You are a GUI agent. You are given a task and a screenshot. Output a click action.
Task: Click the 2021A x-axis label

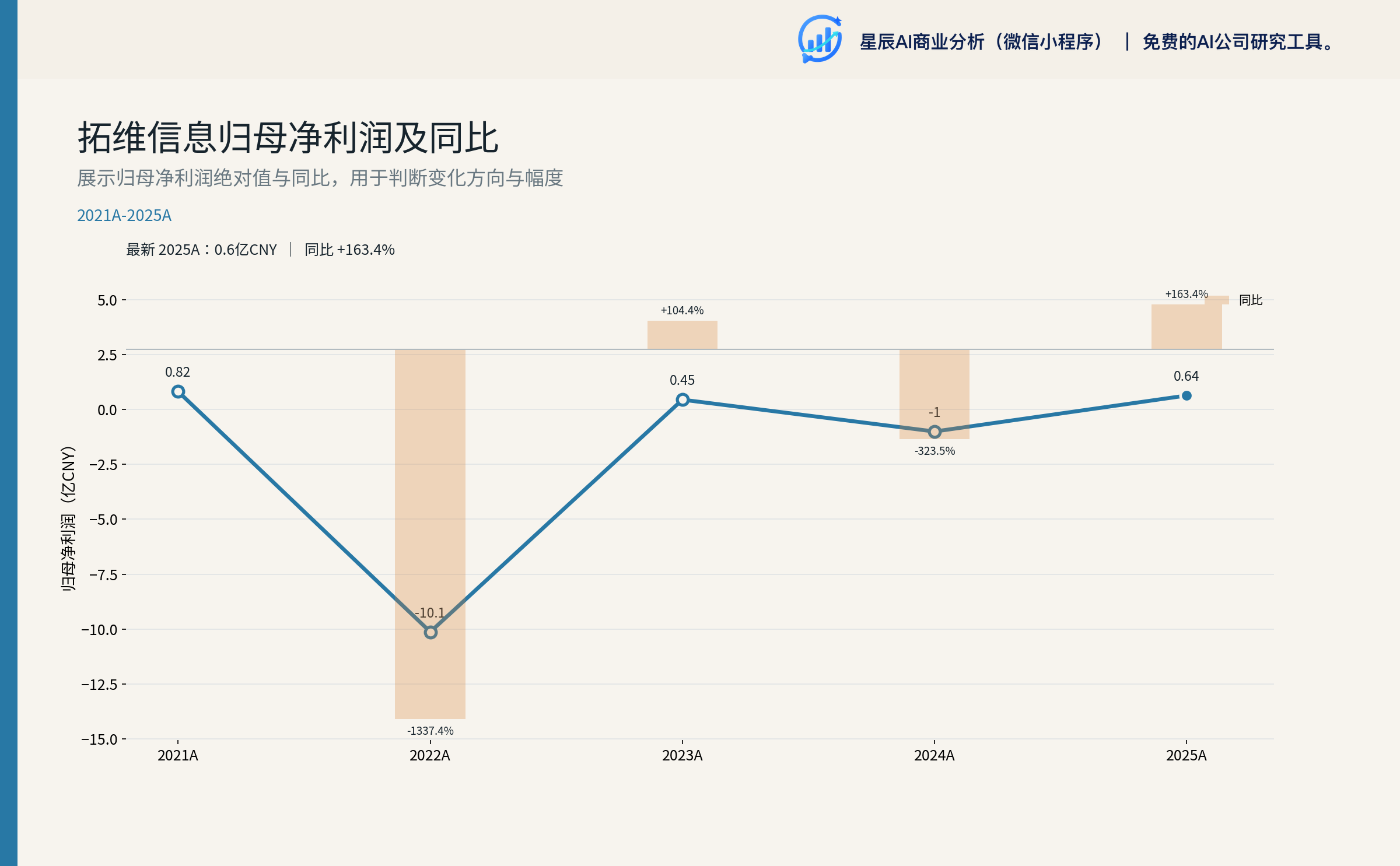pyautogui.click(x=178, y=756)
